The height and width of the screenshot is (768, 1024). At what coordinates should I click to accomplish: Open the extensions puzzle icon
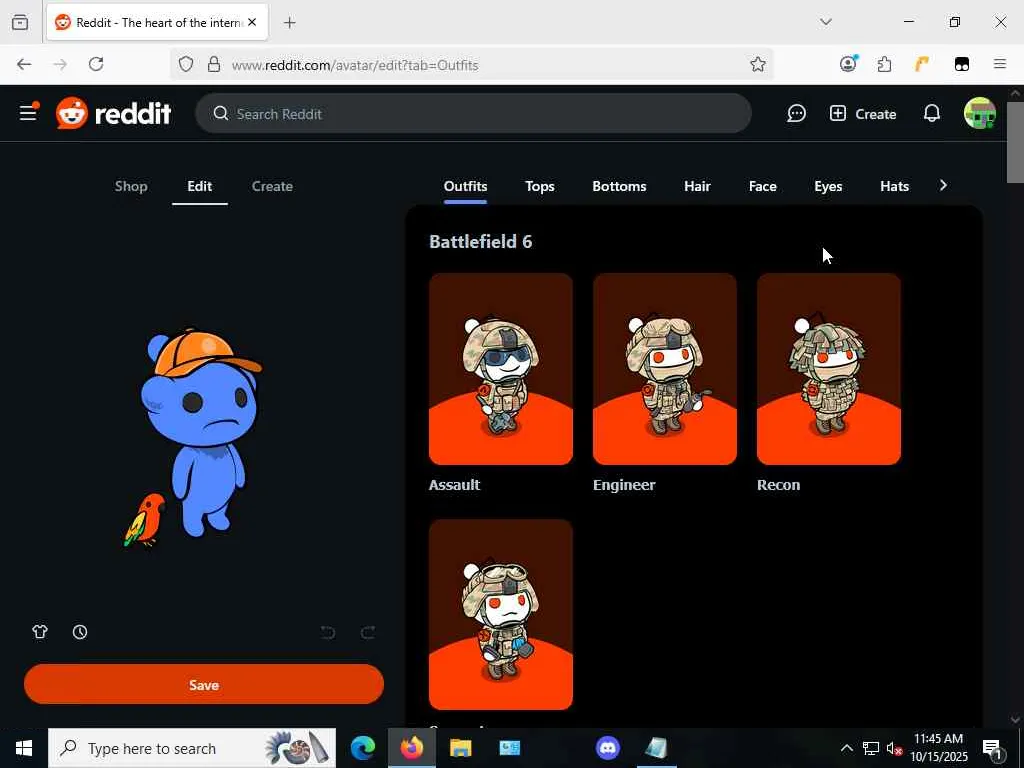point(884,64)
